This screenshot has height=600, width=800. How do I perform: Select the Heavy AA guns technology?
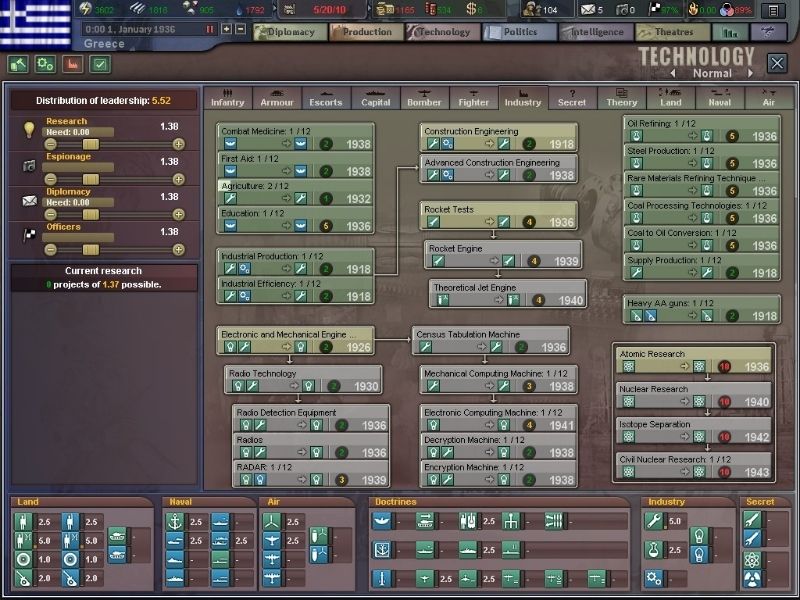point(702,309)
